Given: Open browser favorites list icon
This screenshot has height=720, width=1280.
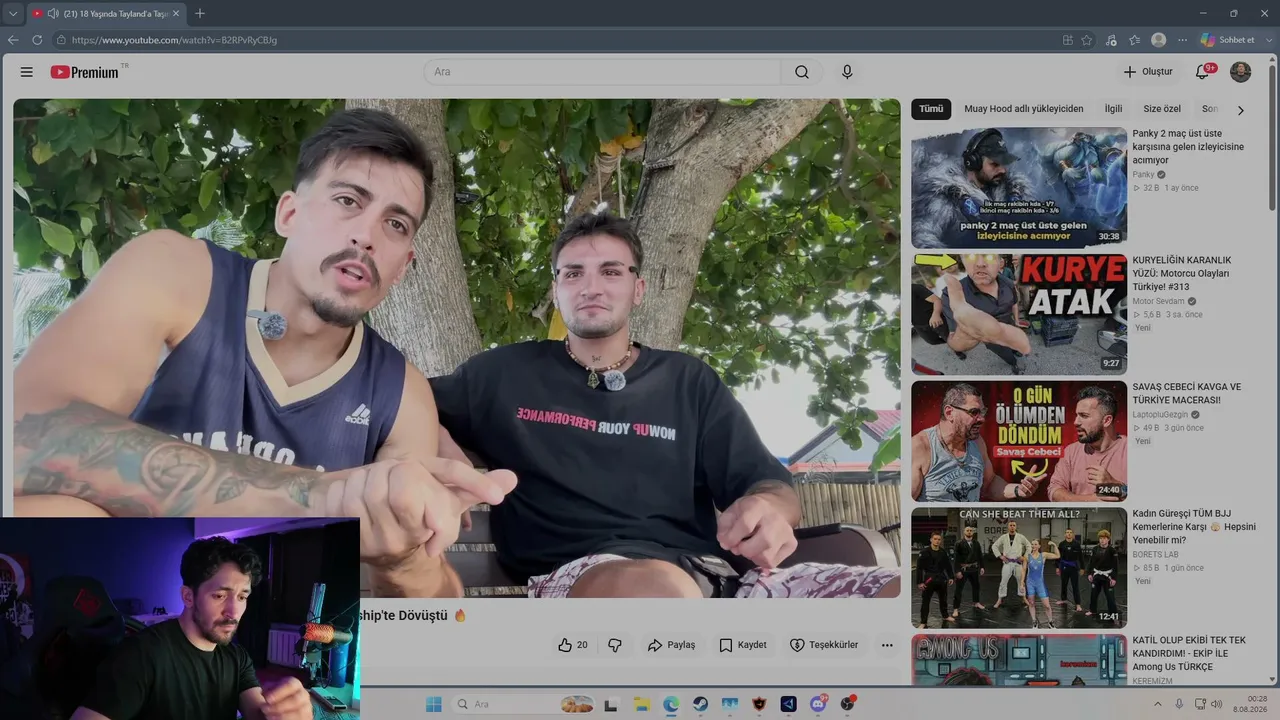Looking at the screenshot, I should coord(1135,40).
